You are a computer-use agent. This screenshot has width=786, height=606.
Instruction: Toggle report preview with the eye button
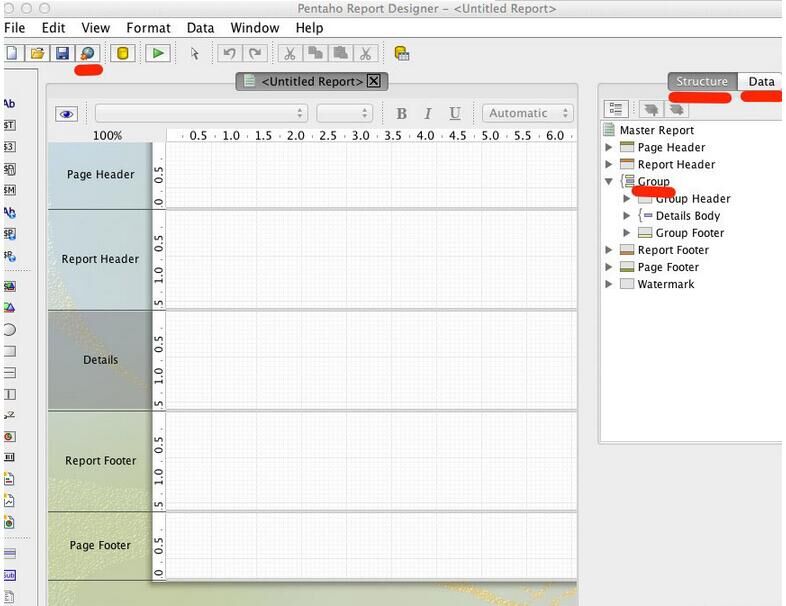66,114
